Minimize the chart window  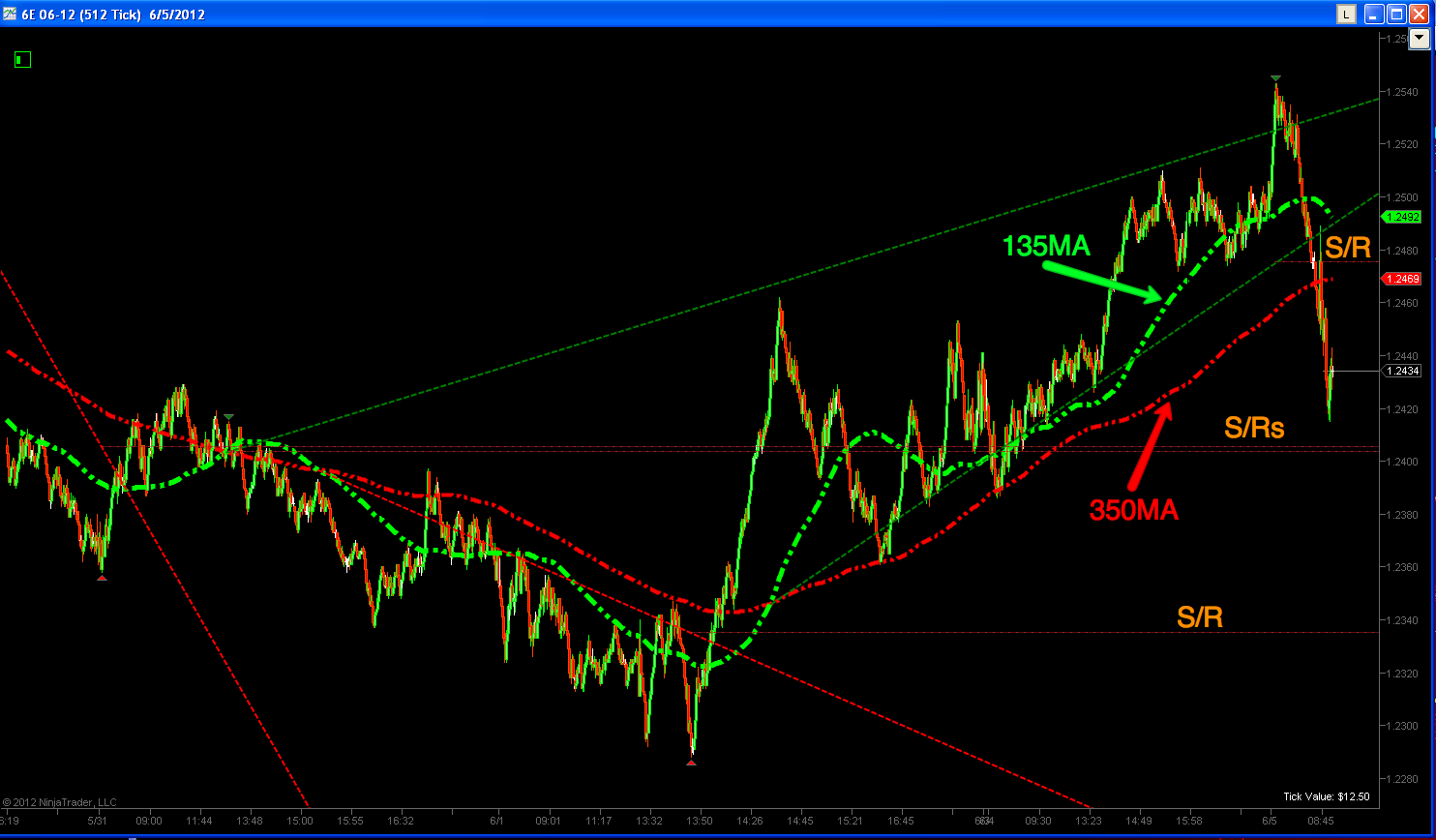[1374, 15]
